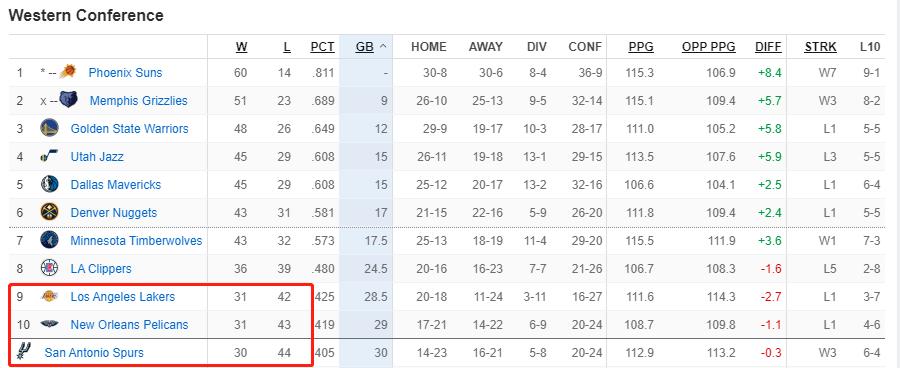Sort table by PPG column header
Screen dimensions: 900x368
[x=641, y=47]
